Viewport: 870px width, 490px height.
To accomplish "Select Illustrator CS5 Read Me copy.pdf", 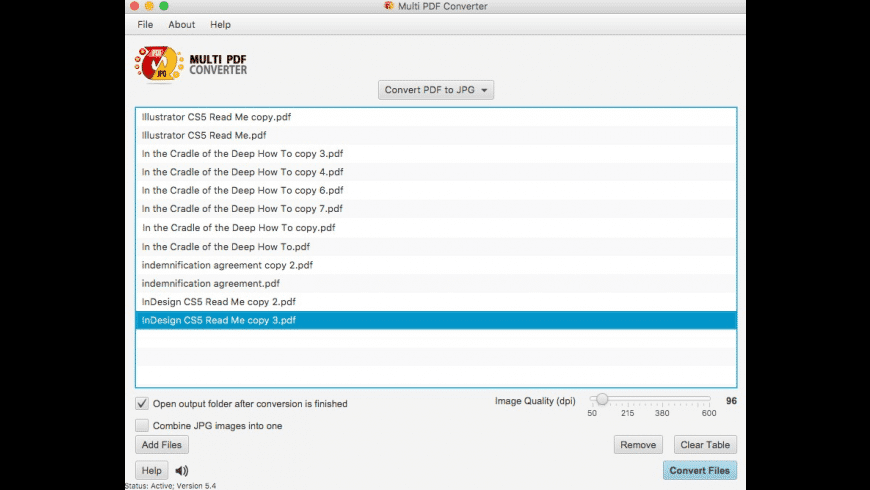I will coord(436,117).
